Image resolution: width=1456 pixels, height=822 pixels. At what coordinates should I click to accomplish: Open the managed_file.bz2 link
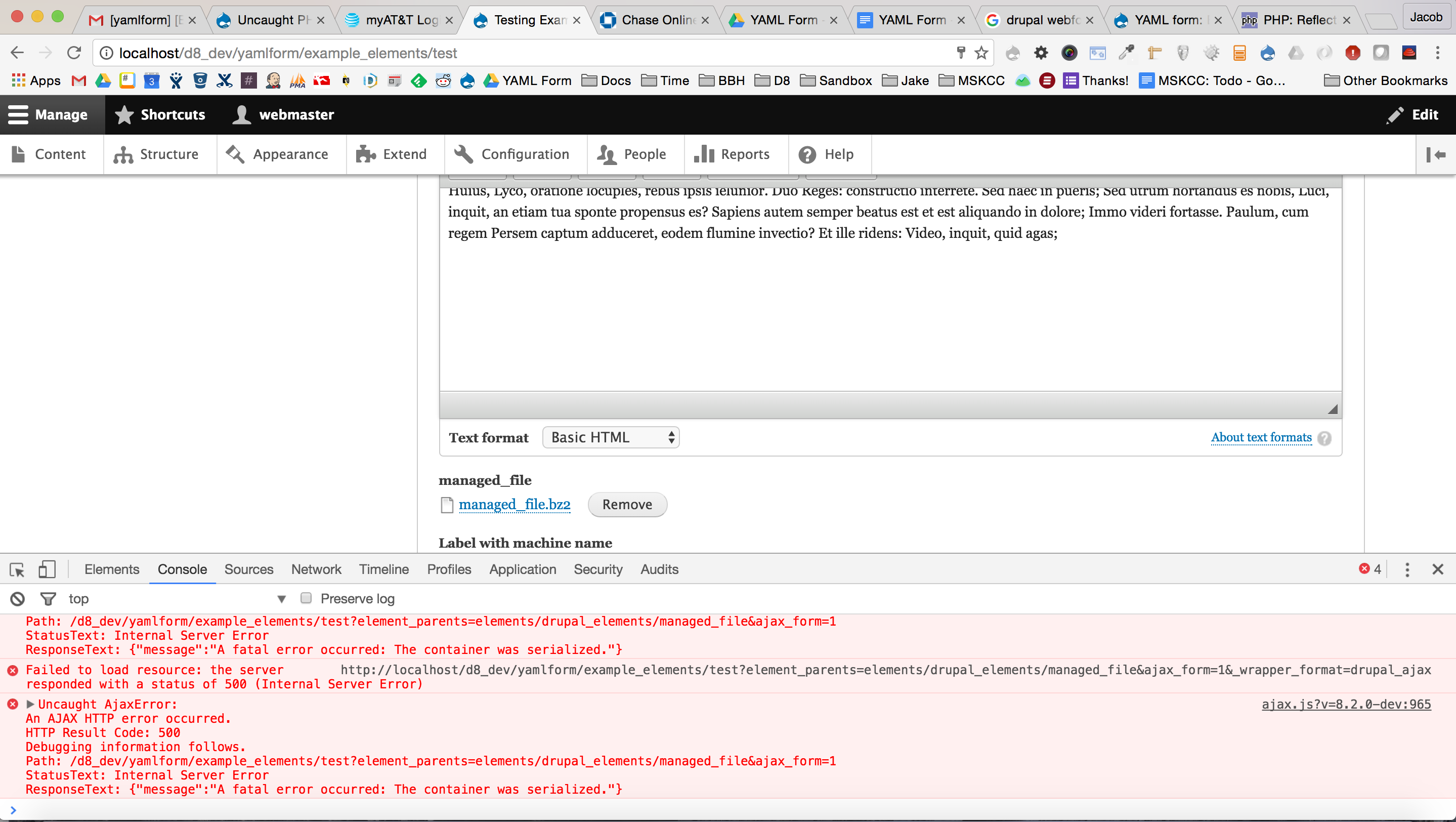[515, 504]
